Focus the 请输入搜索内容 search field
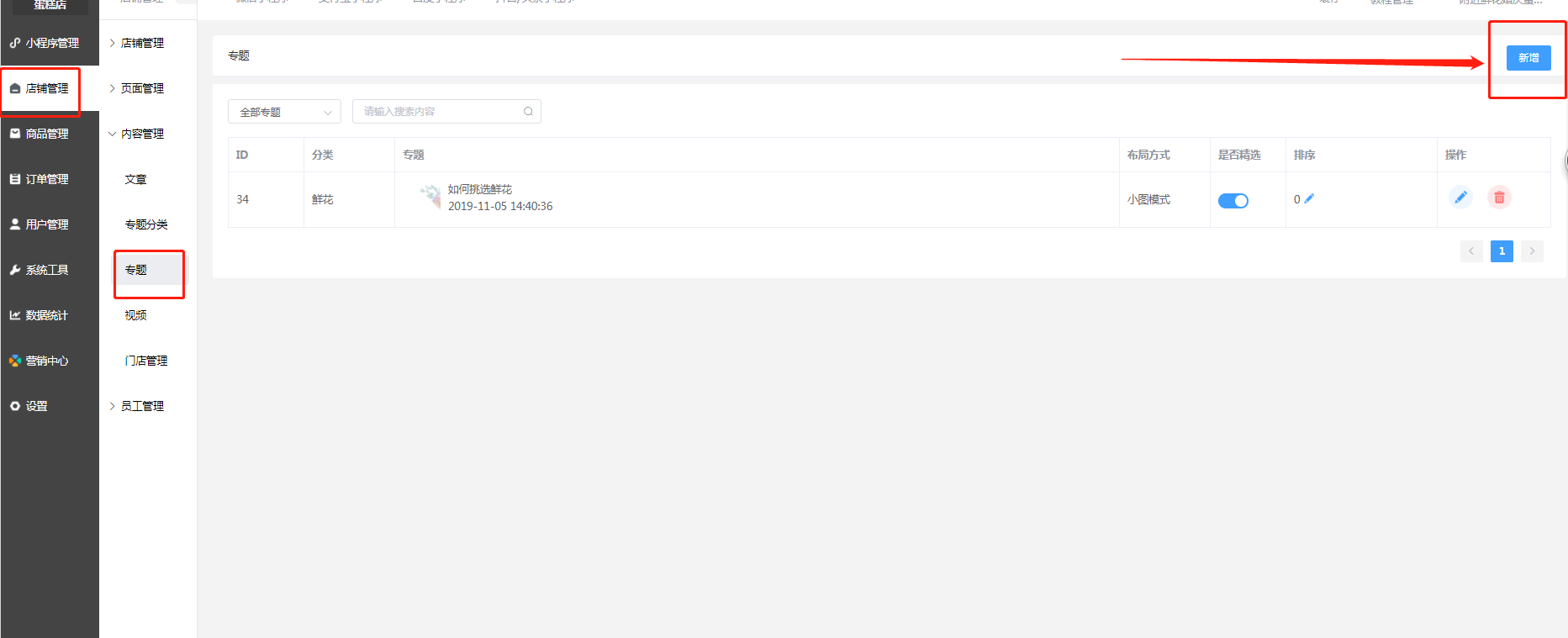 [446, 112]
